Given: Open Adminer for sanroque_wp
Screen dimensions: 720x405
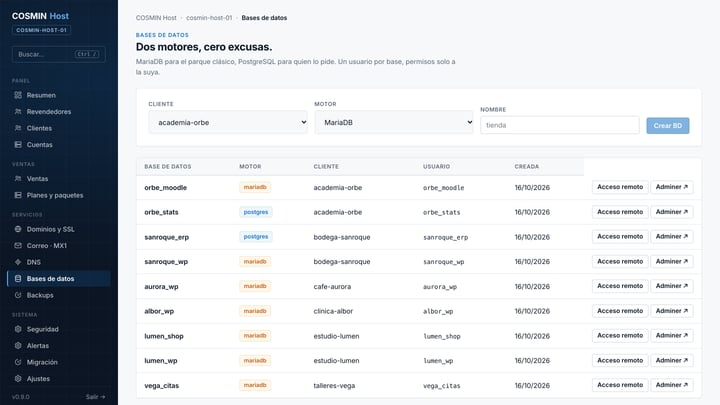Looking at the screenshot, I should pyautogui.click(x=671, y=261).
